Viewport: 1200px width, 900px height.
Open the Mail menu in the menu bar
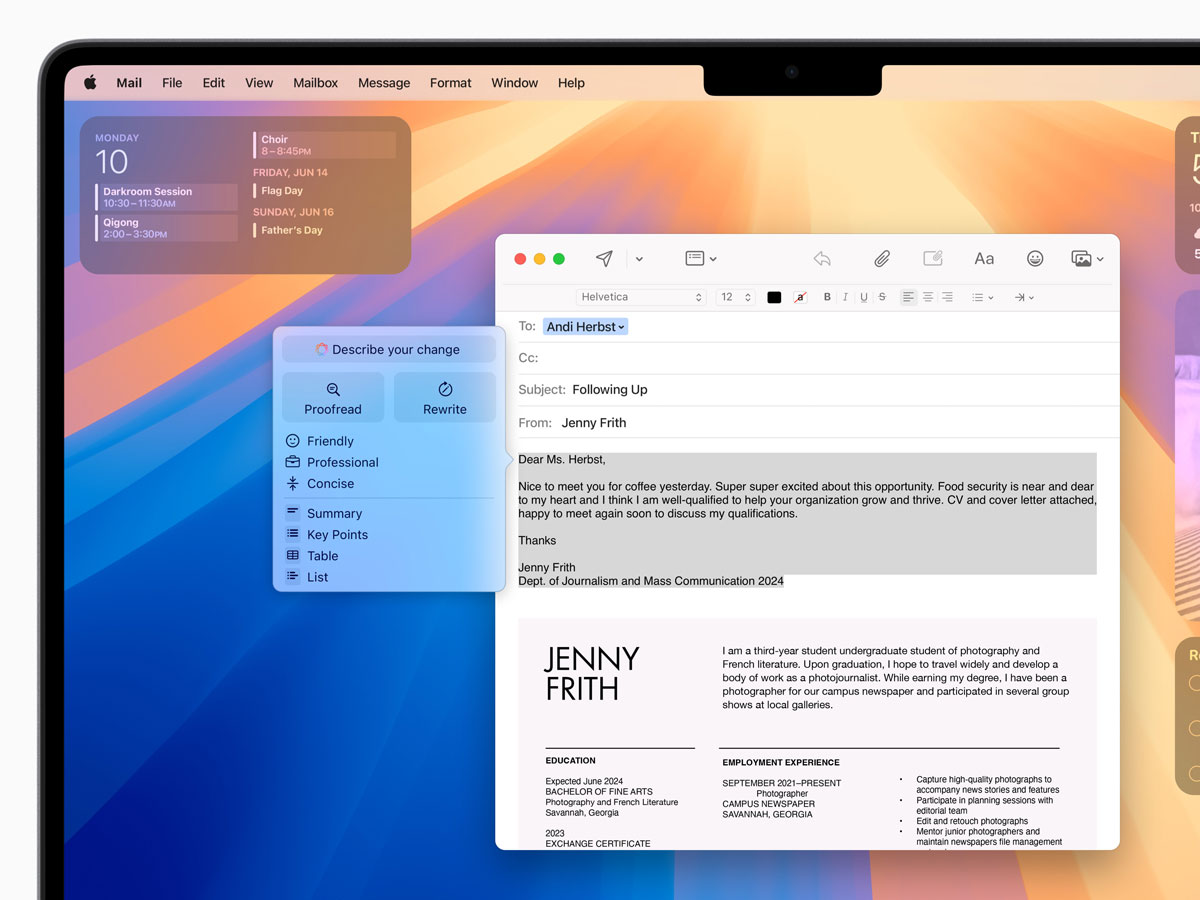(129, 83)
